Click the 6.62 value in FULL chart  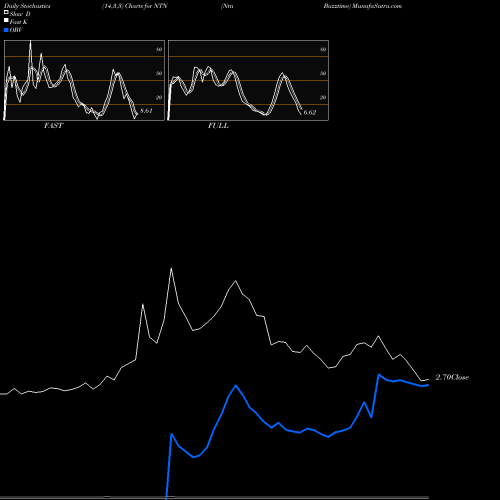[310, 112]
